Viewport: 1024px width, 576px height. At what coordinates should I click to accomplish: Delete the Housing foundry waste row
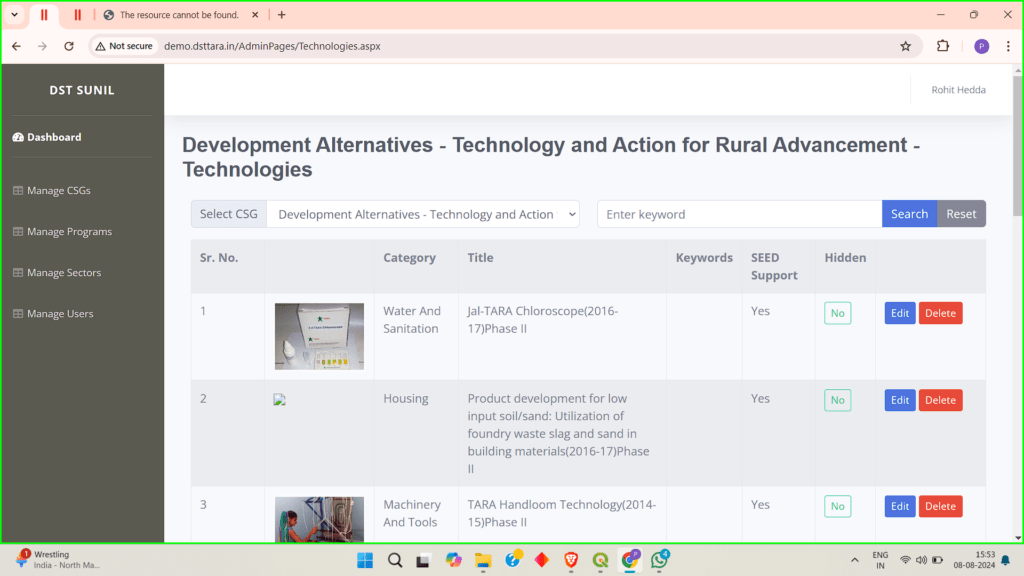[940, 400]
